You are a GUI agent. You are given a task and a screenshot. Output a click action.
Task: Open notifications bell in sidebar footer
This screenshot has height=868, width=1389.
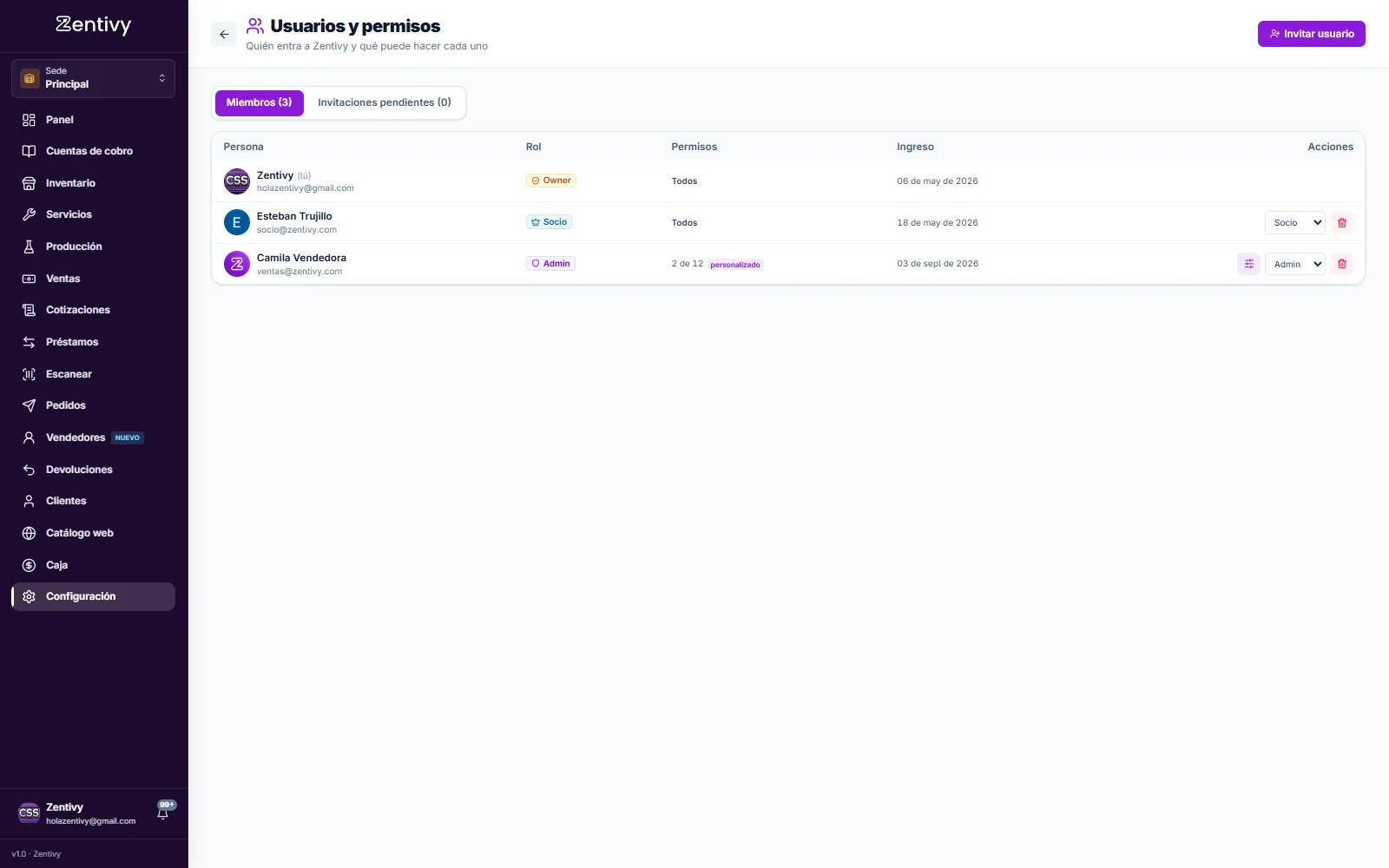tap(163, 812)
